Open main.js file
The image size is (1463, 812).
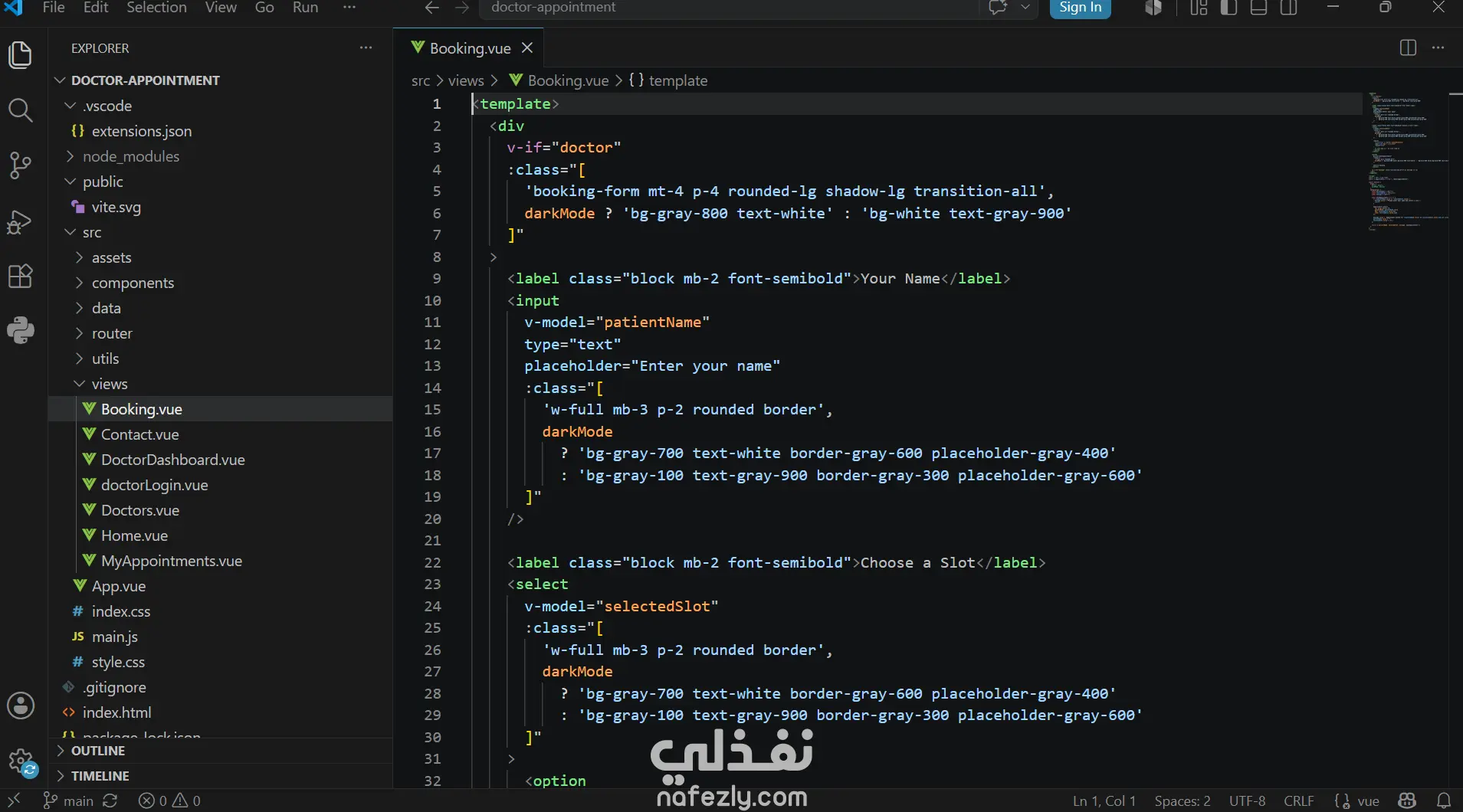[221, 637]
